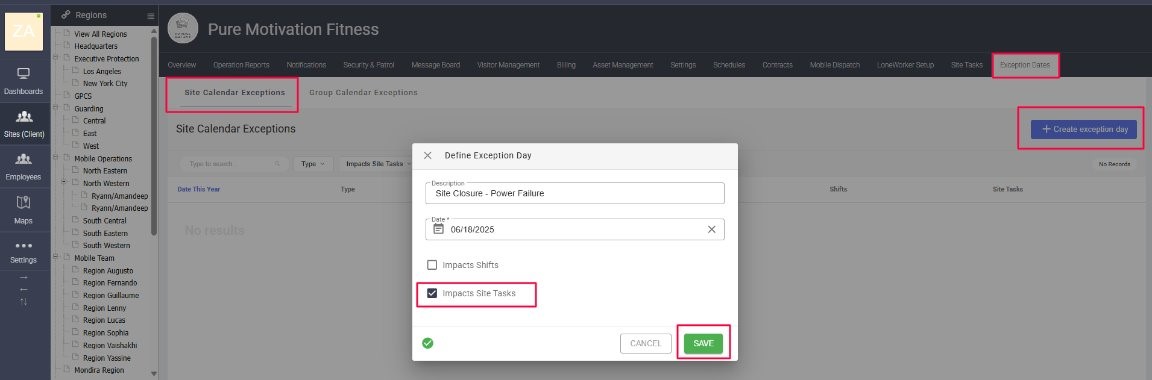The image size is (1152, 380).
Task: Click the Description field in the dialog
Action: click(x=575, y=193)
